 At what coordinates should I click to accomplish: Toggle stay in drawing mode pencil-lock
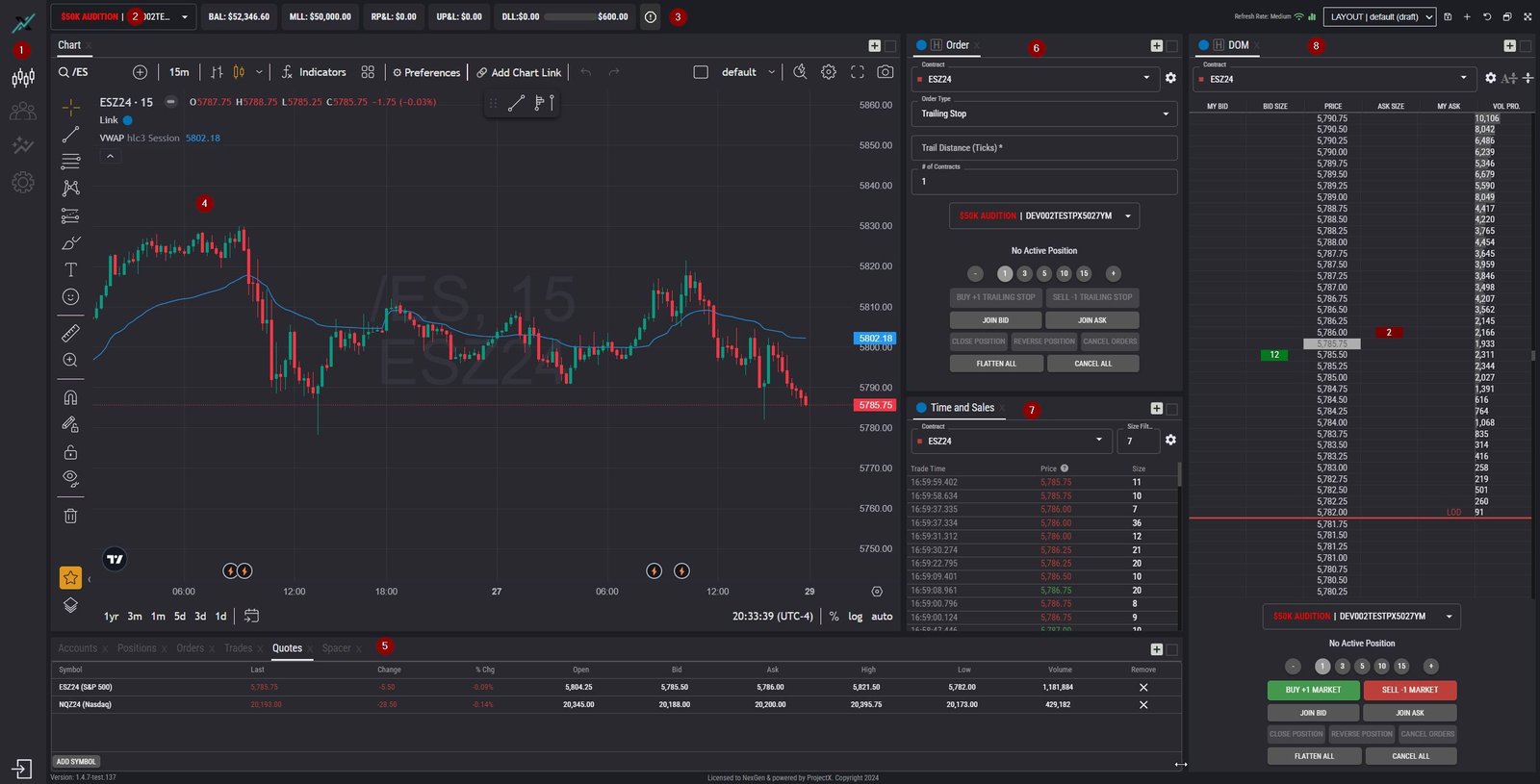(70, 424)
